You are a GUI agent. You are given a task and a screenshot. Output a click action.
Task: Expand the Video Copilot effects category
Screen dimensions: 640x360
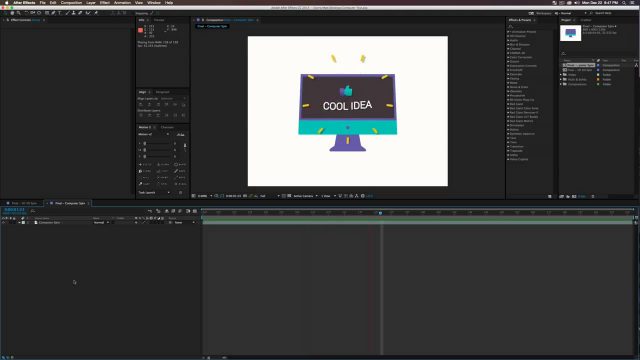508,159
